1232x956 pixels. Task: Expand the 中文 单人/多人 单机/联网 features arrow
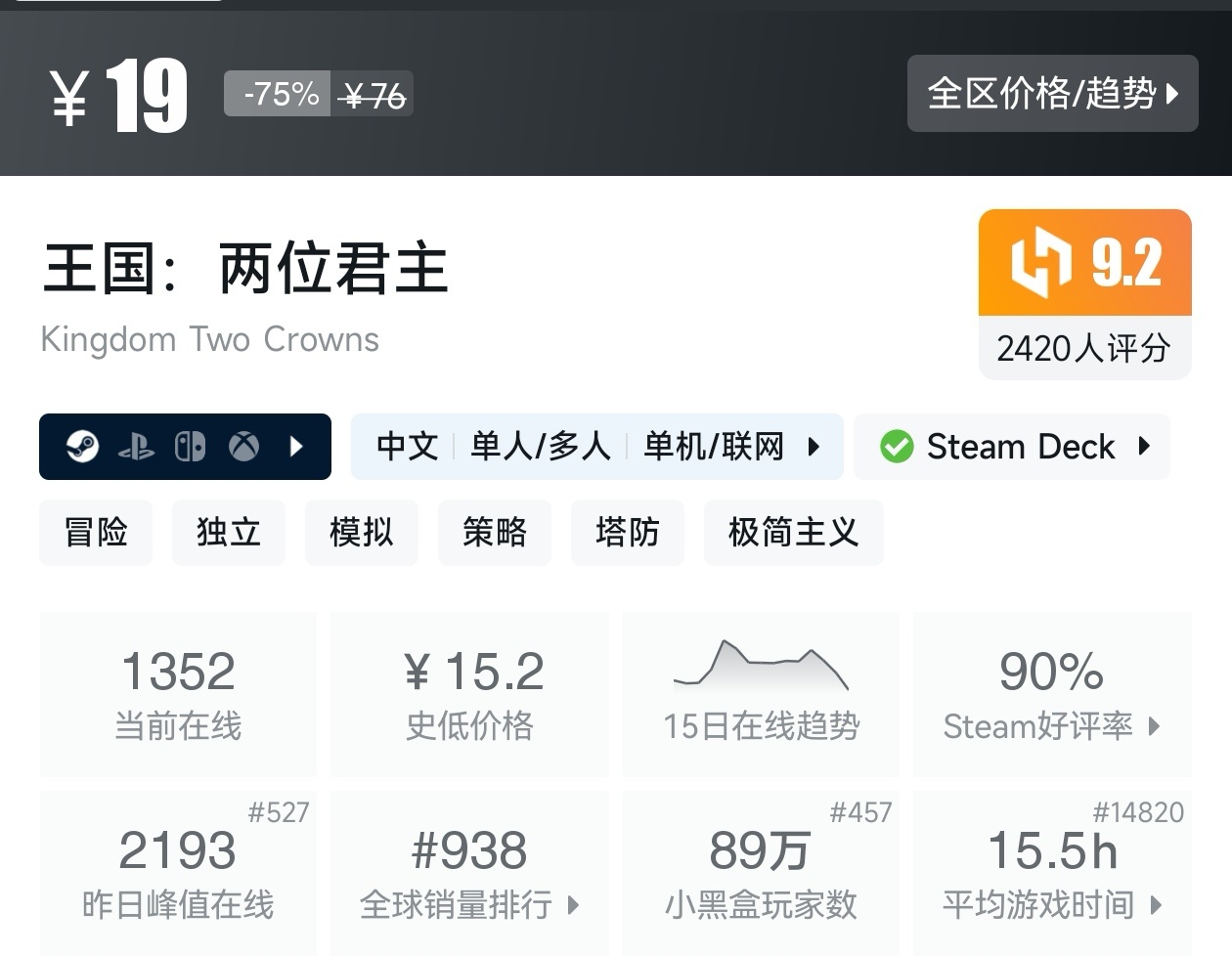pos(814,447)
